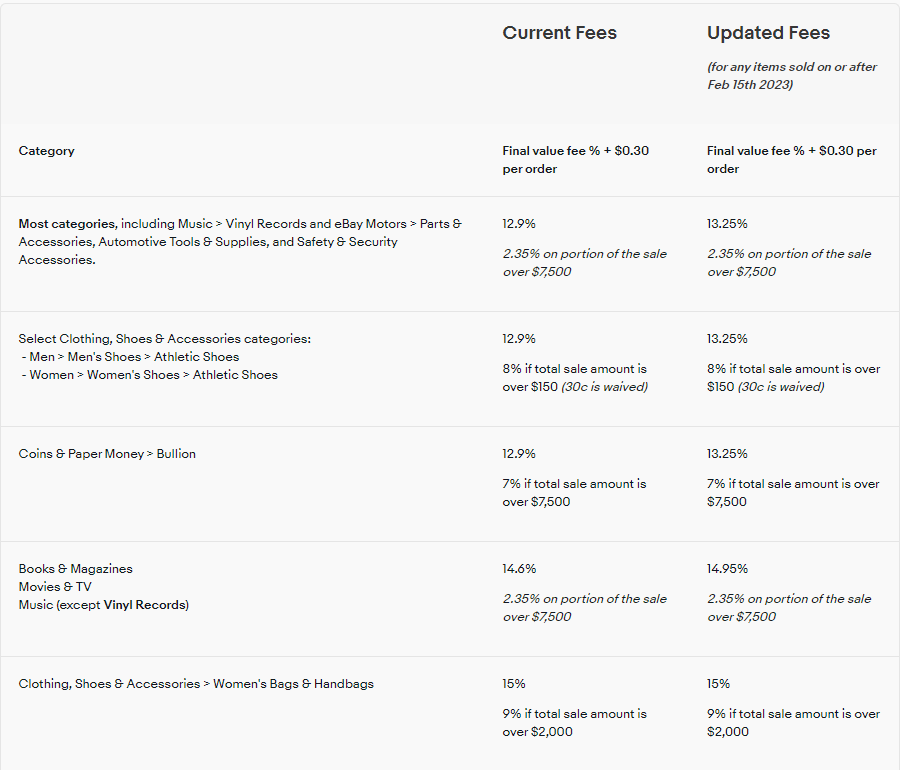900x770 pixels.
Task: Click "Music (except Vinyl Records)" text
Action: pyautogui.click(x=103, y=605)
